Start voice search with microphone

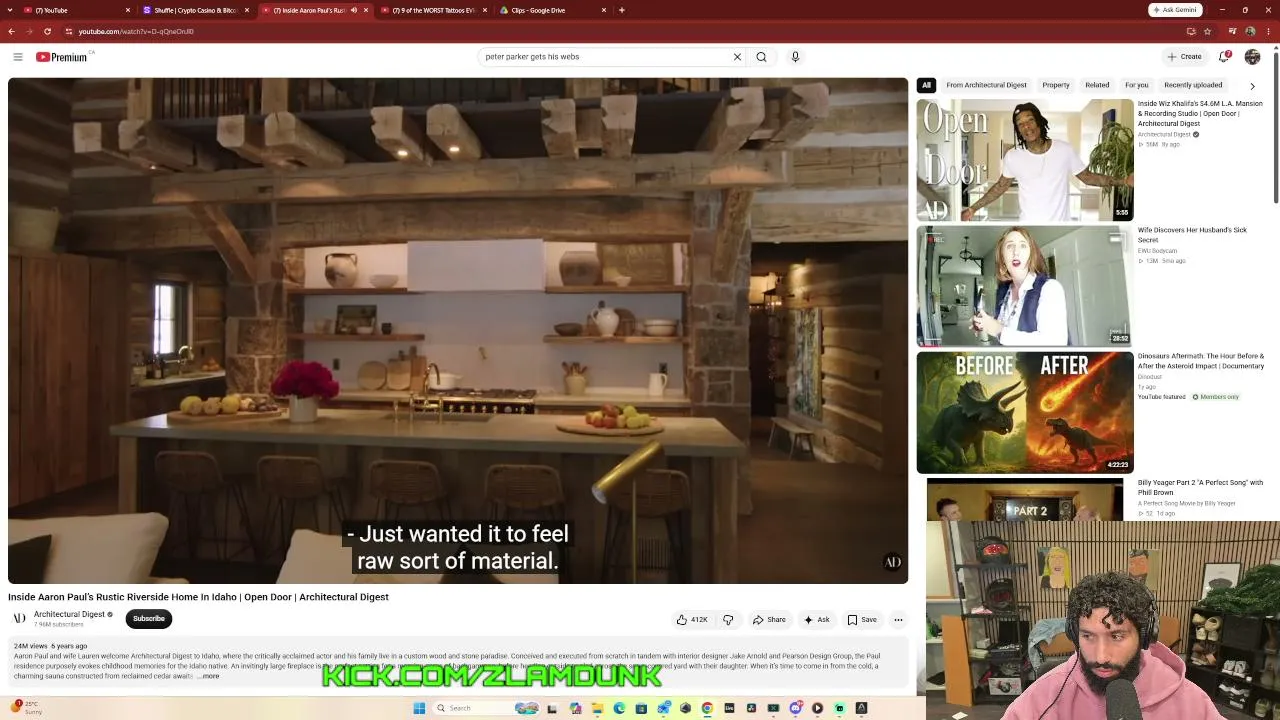point(795,57)
